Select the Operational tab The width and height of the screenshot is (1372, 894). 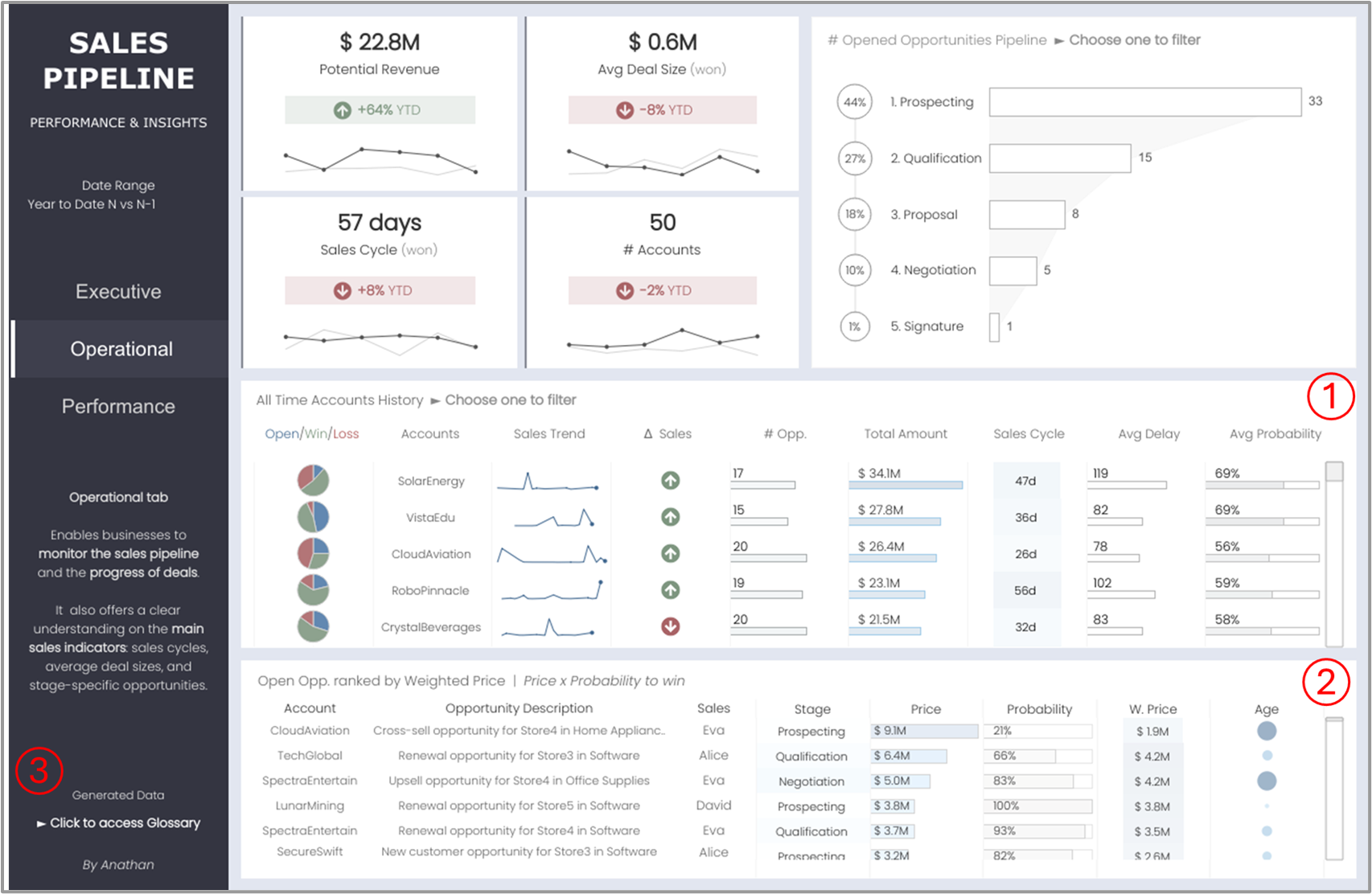pyautogui.click(x=121, y=349)
